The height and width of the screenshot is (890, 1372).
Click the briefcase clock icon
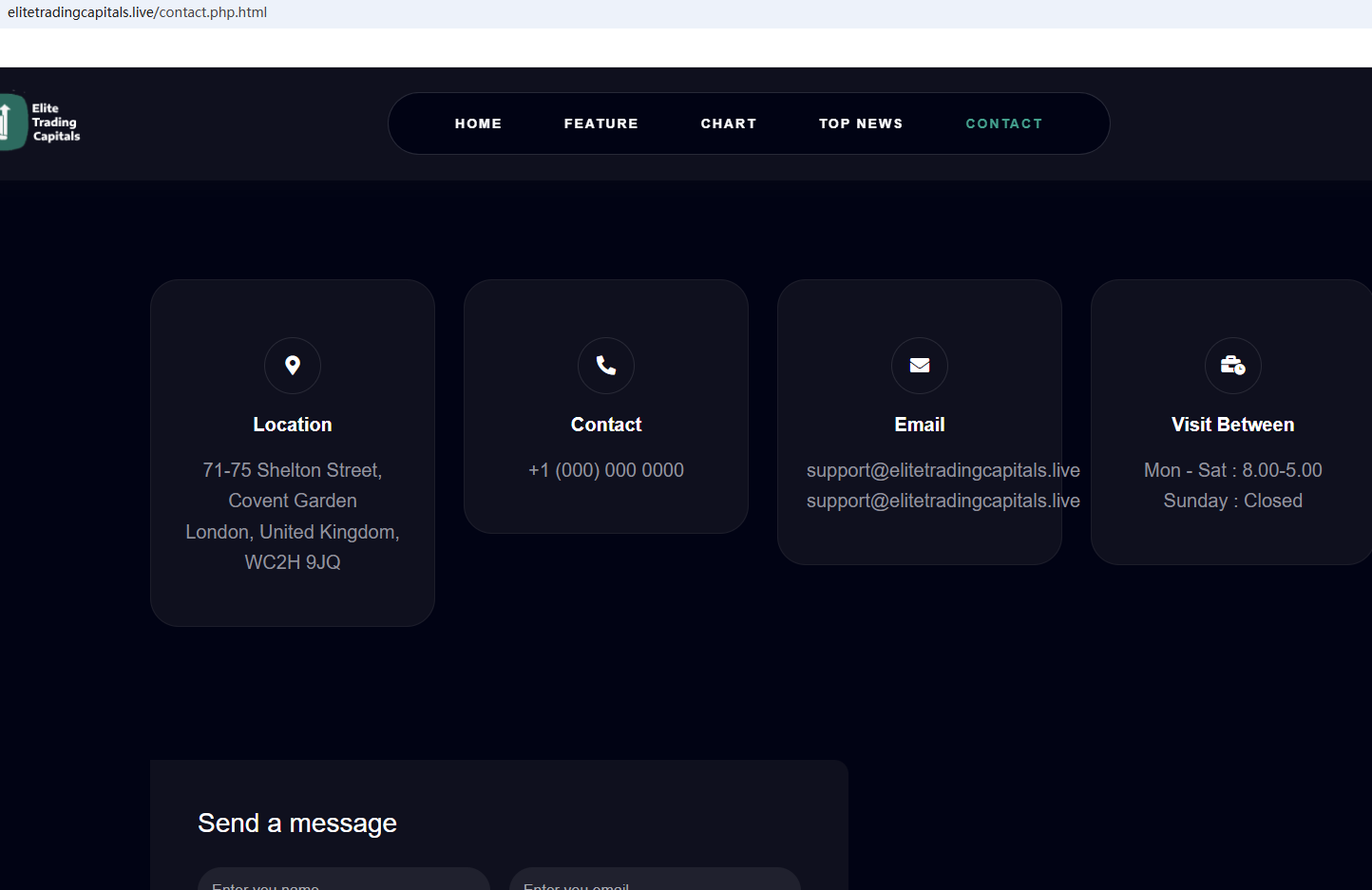(1232, 366)
